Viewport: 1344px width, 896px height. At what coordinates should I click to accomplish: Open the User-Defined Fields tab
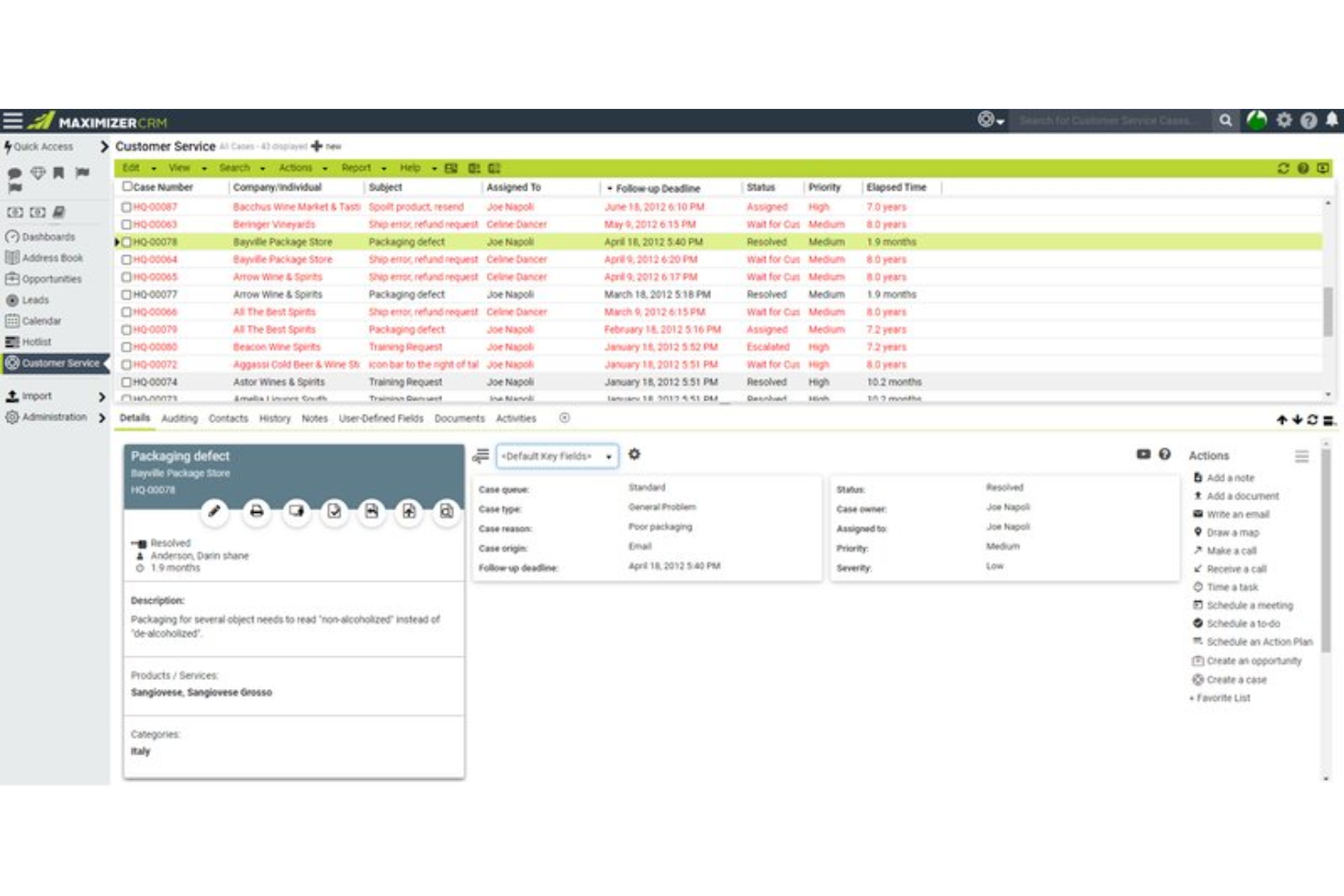click(x=380, y=418)
